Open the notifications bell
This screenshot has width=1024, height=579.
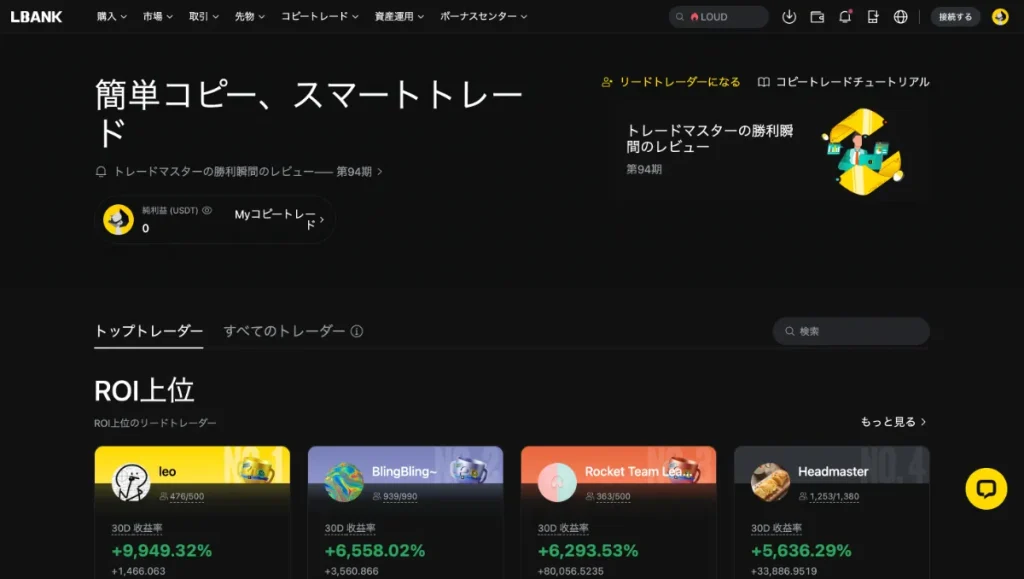[x=846, y=16]
